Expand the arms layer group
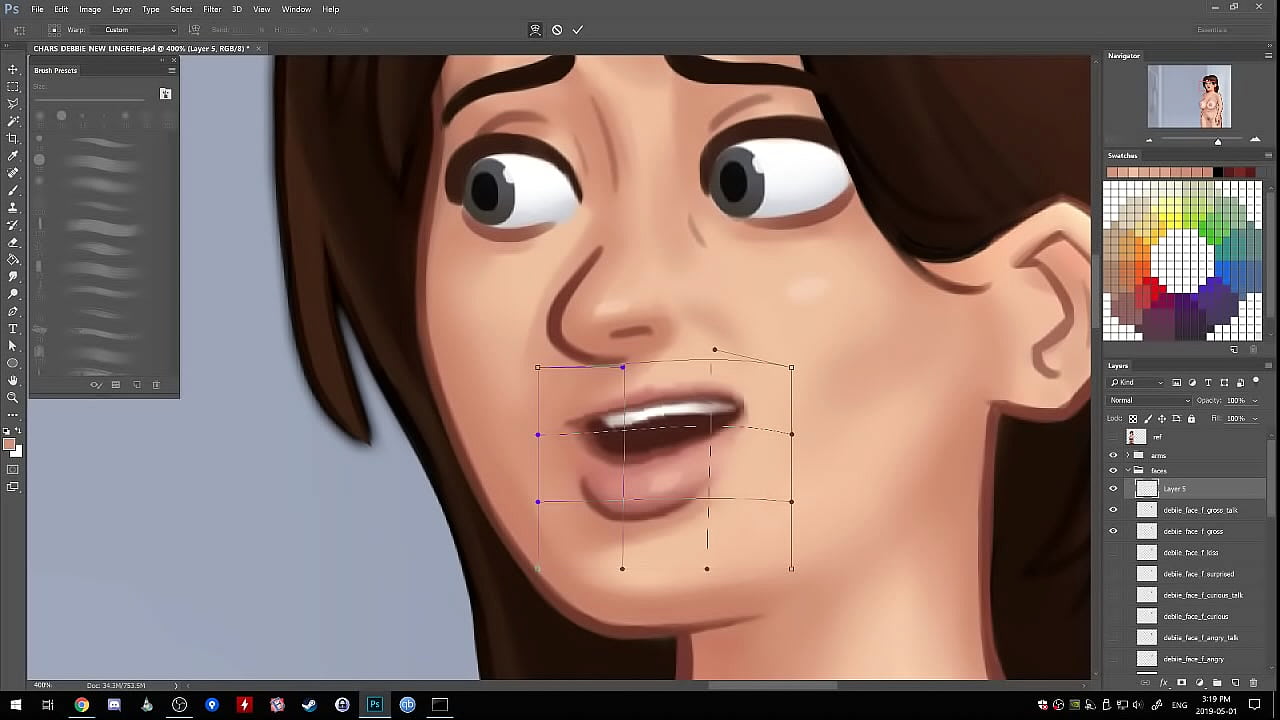This screenshot has height=720, width=1280. (x=1127, y=455)
